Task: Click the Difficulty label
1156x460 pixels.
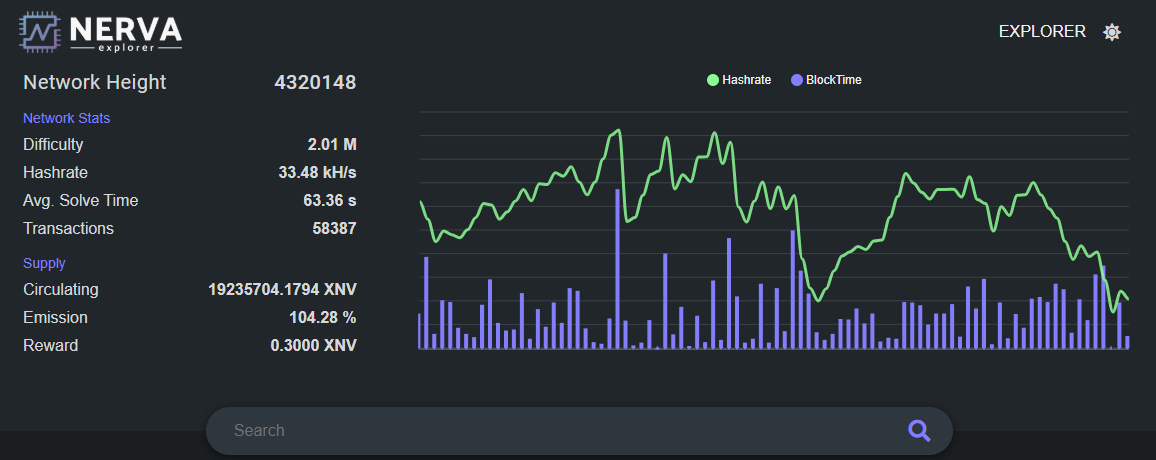Action: (53, 144)
